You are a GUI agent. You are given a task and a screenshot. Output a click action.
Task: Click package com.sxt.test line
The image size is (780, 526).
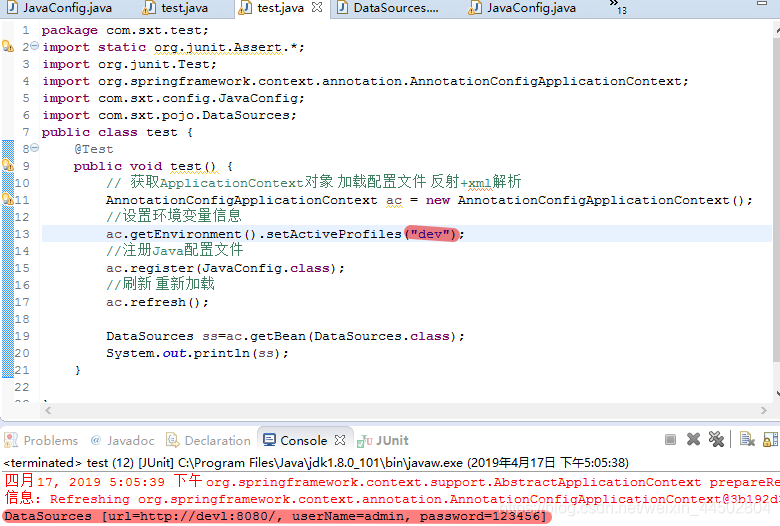125,30
